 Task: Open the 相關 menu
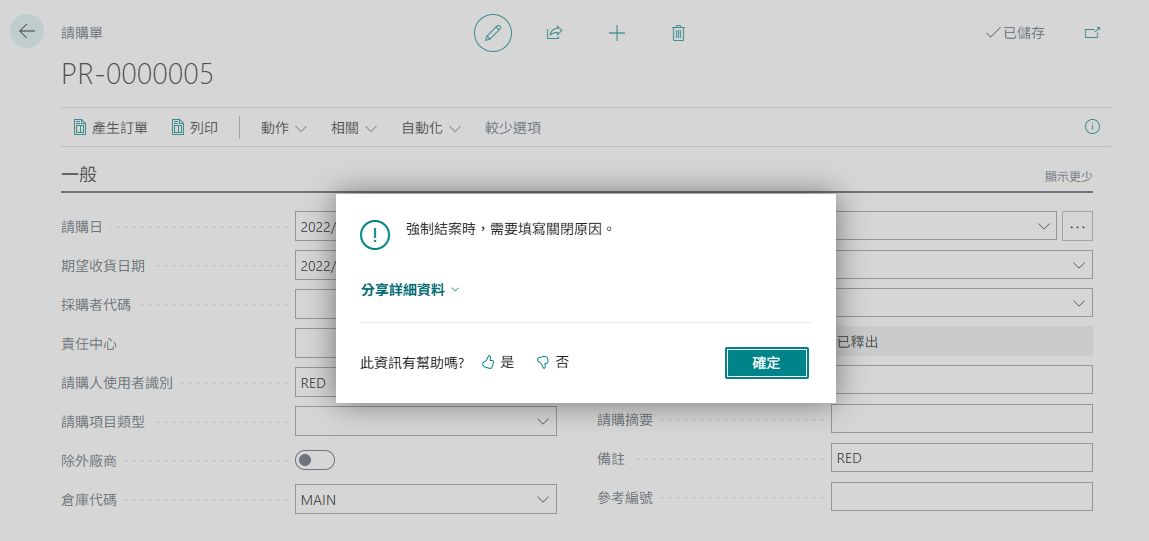pos(353,128)
